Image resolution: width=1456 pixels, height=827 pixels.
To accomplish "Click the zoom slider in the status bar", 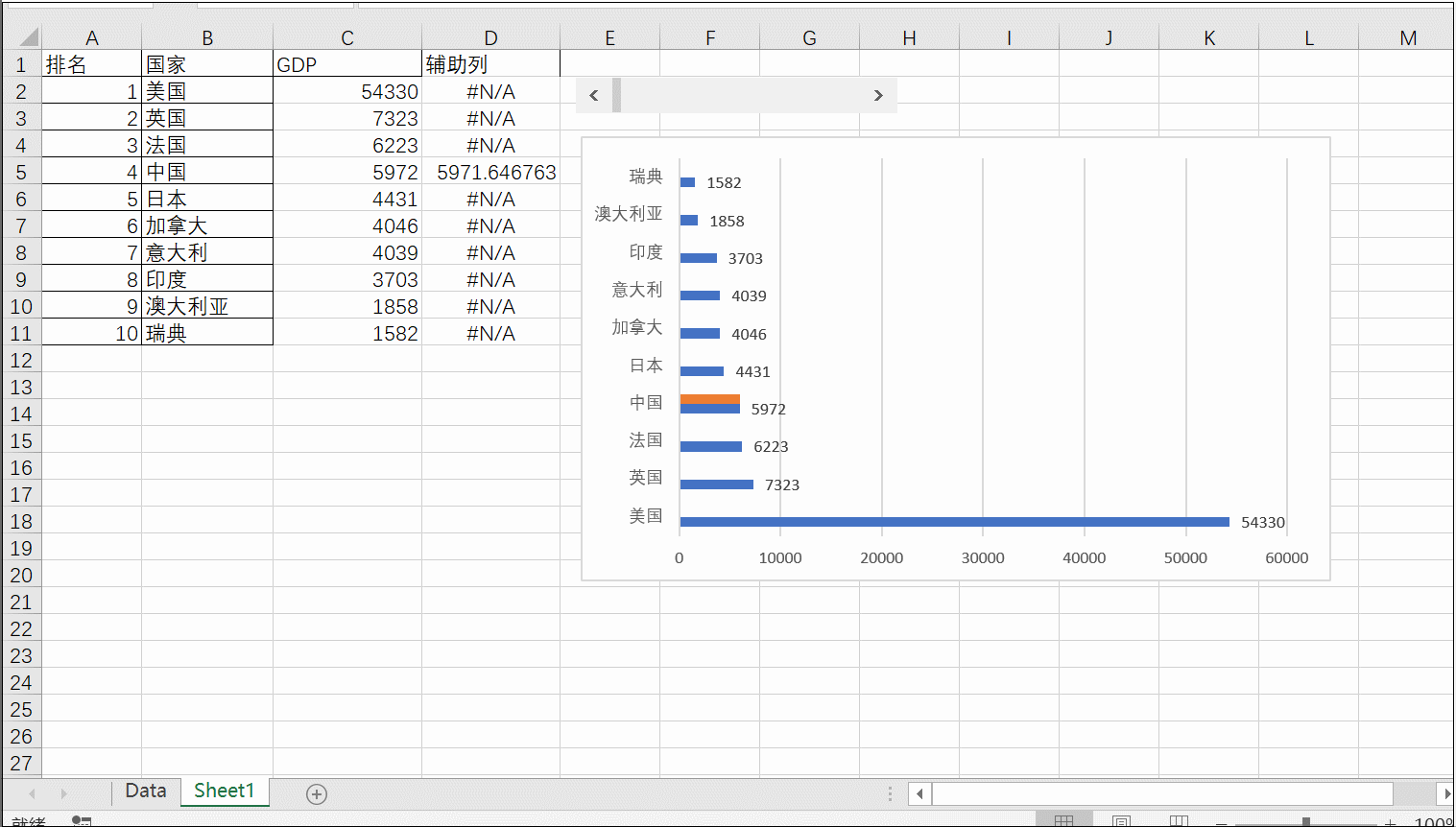I will (1306, 820).
